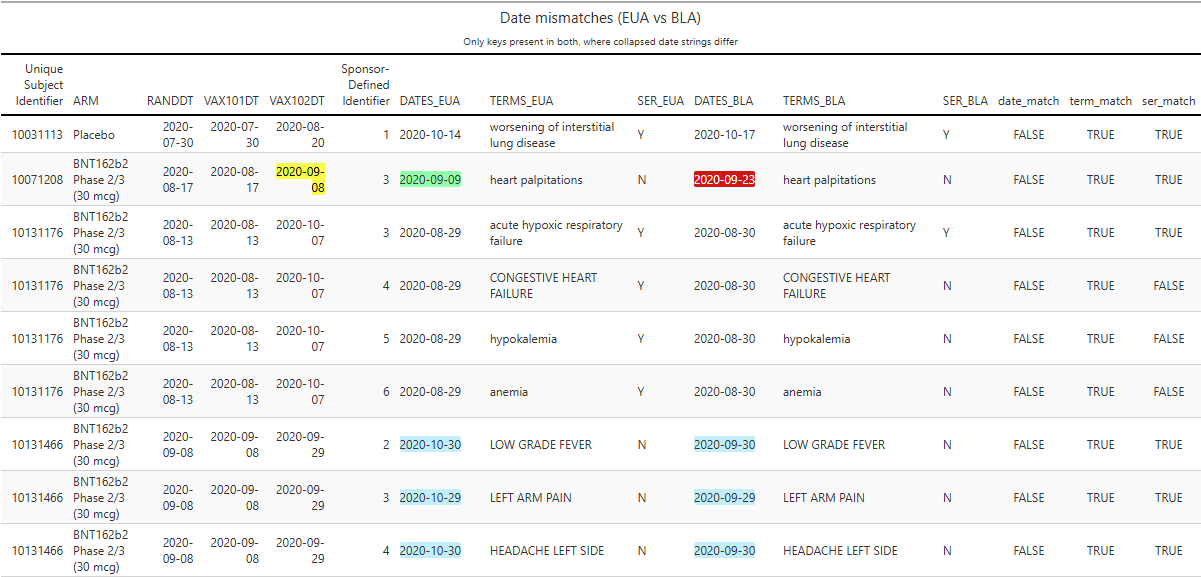Image resolution: width=1201 pixels, height=577 pixels.
Task: Select the Placebo ARM cell
Action: 94,135
